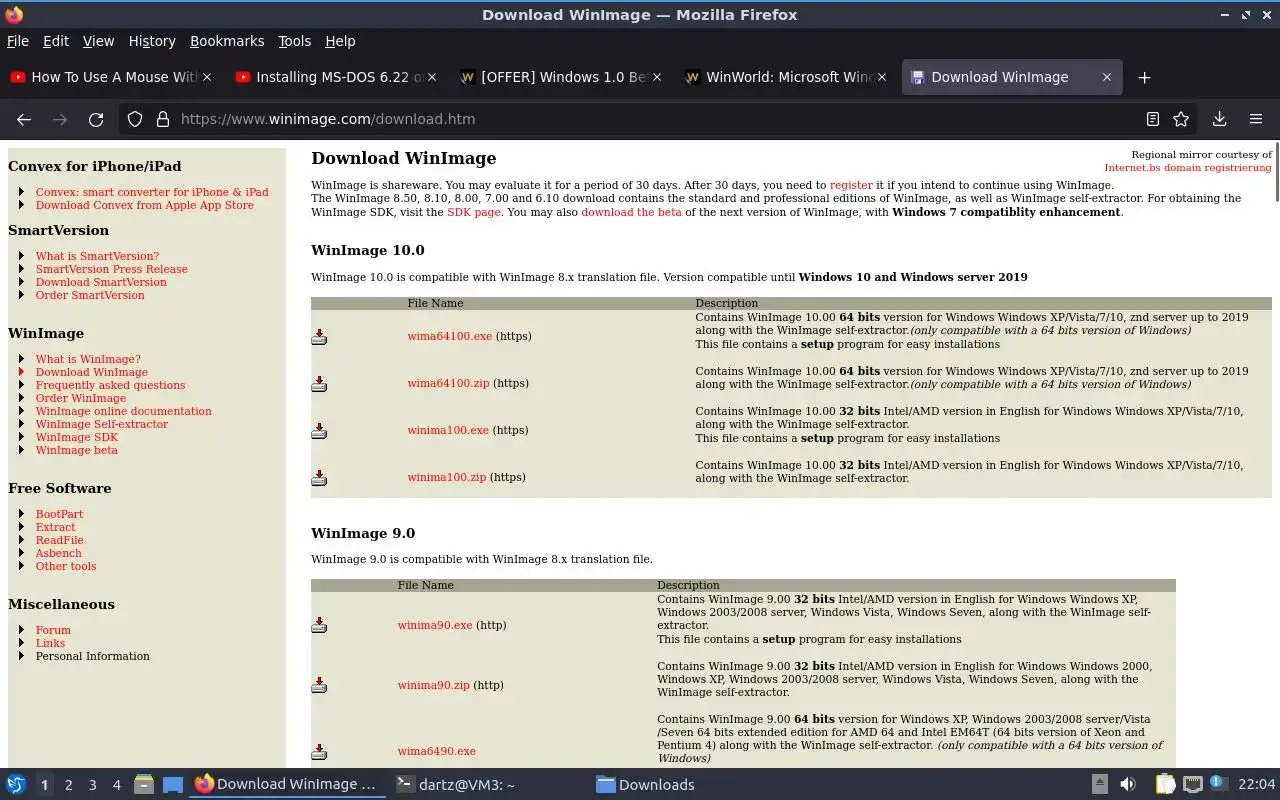Open the Forum link under Miscellaneous
Image resolution: width=1280 pixels, height=800 pixels.
[x=53, y=630]
